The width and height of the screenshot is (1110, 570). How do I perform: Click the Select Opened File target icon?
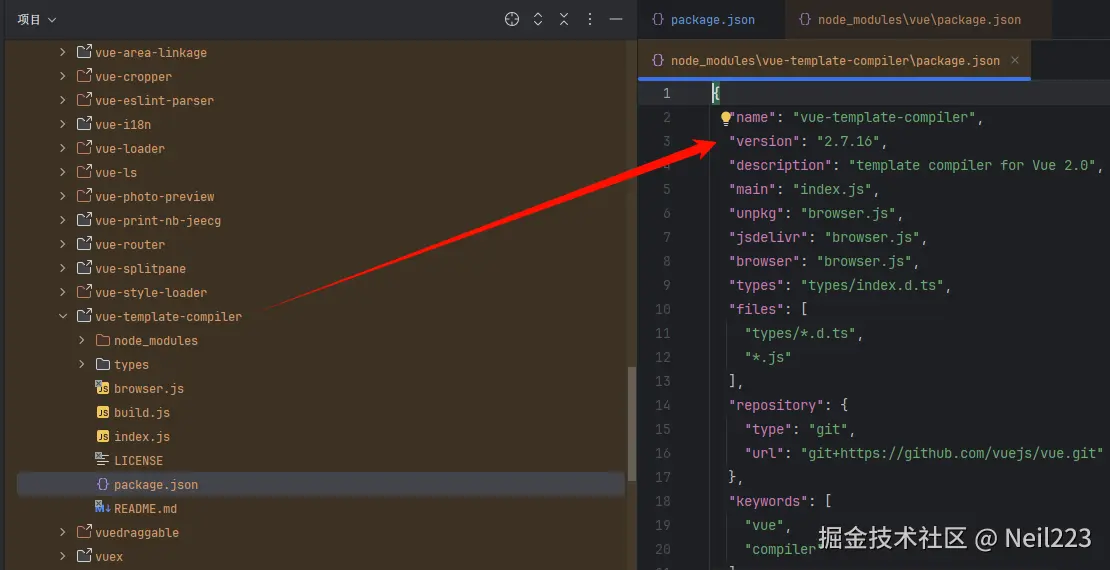(512, 20)
